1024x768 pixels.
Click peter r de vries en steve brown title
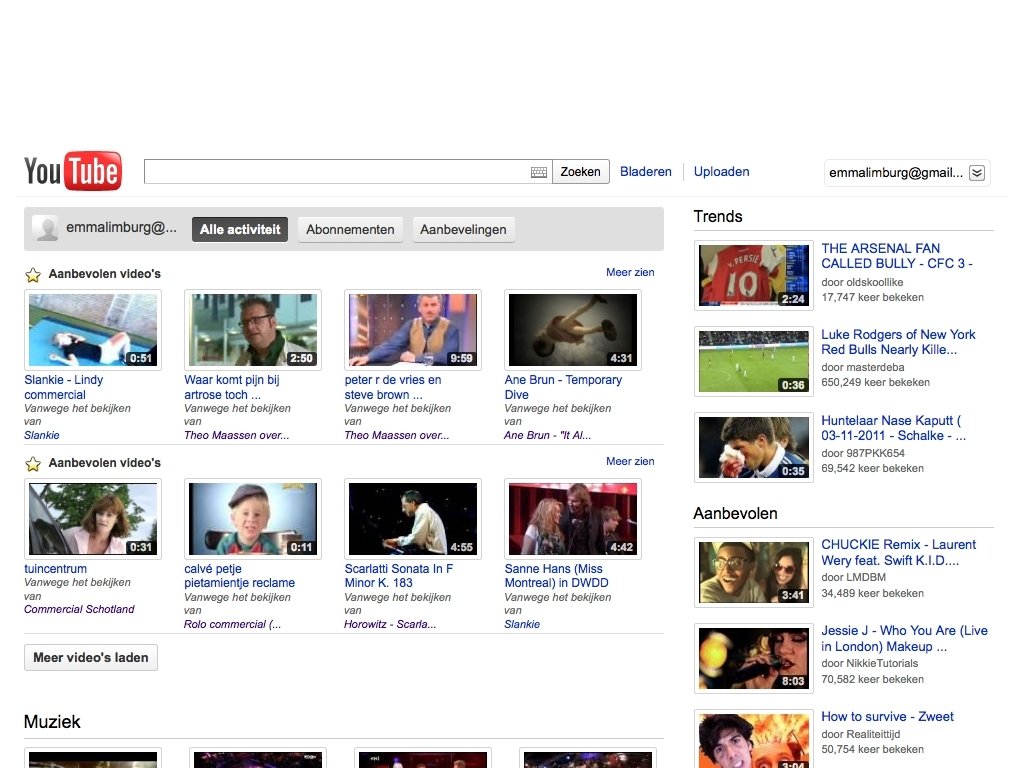(x=393, y=387)
